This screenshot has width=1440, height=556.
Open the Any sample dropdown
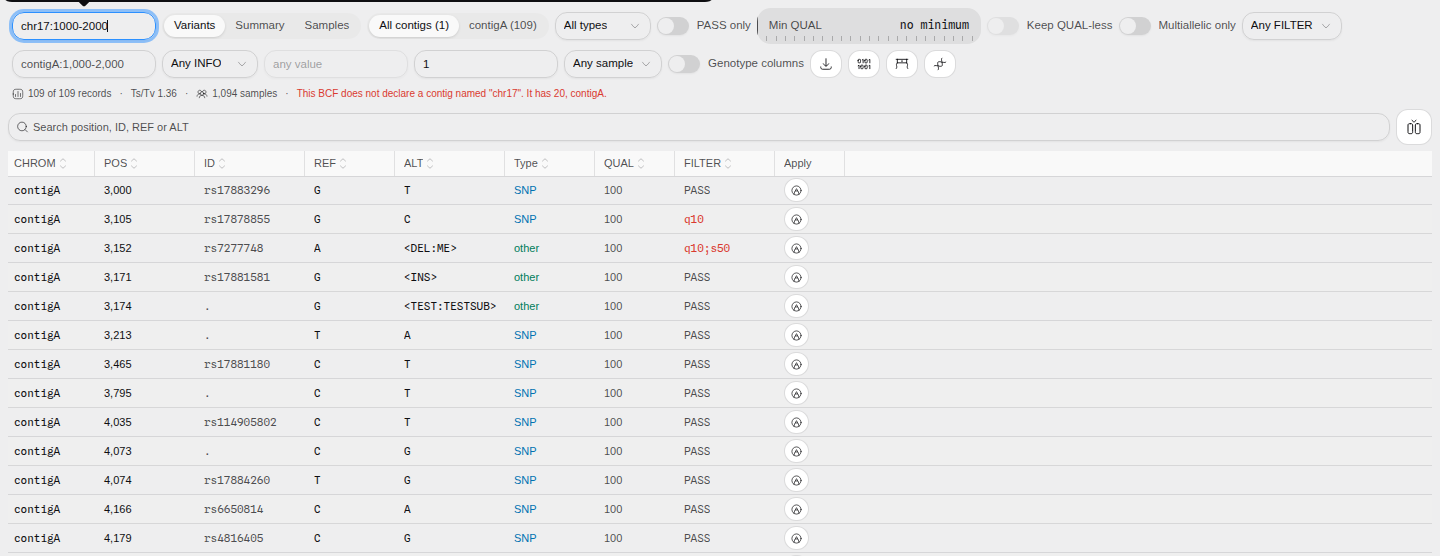pos(612,64)
